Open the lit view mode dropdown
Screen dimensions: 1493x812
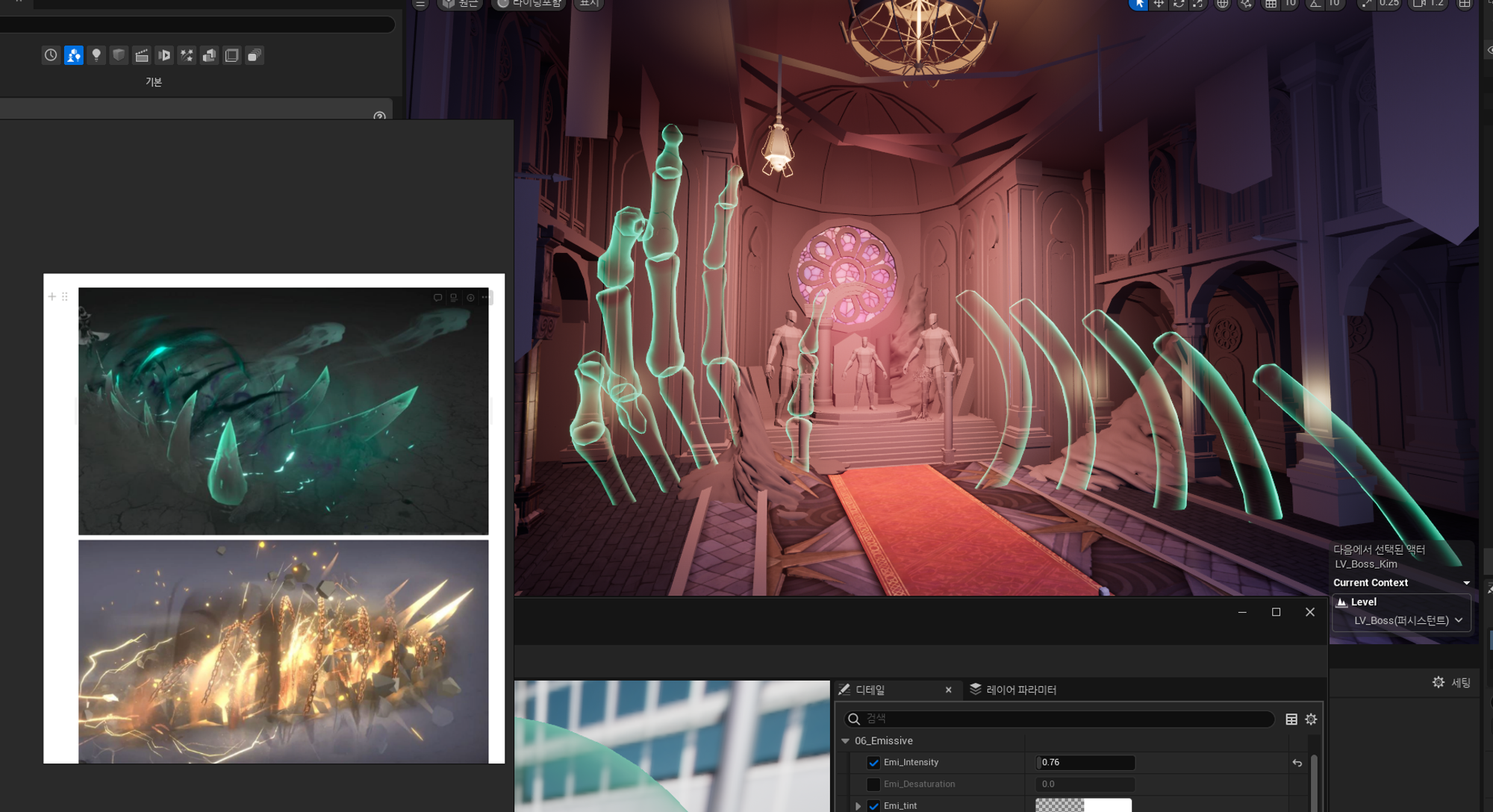click(x=529, y=4)
